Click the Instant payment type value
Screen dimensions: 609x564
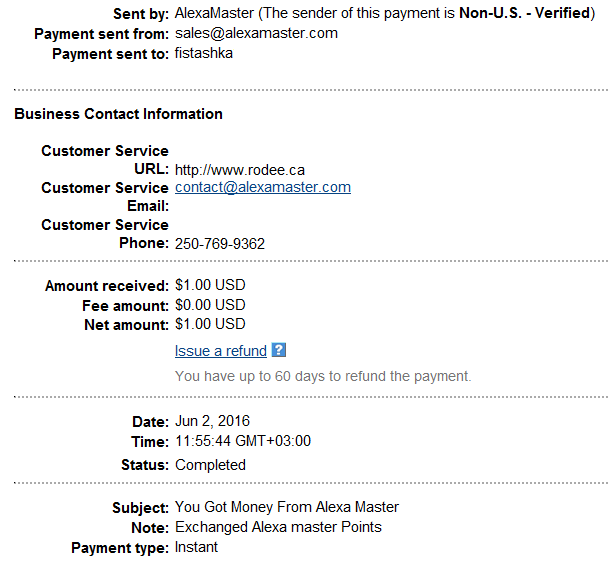point(196,547)
